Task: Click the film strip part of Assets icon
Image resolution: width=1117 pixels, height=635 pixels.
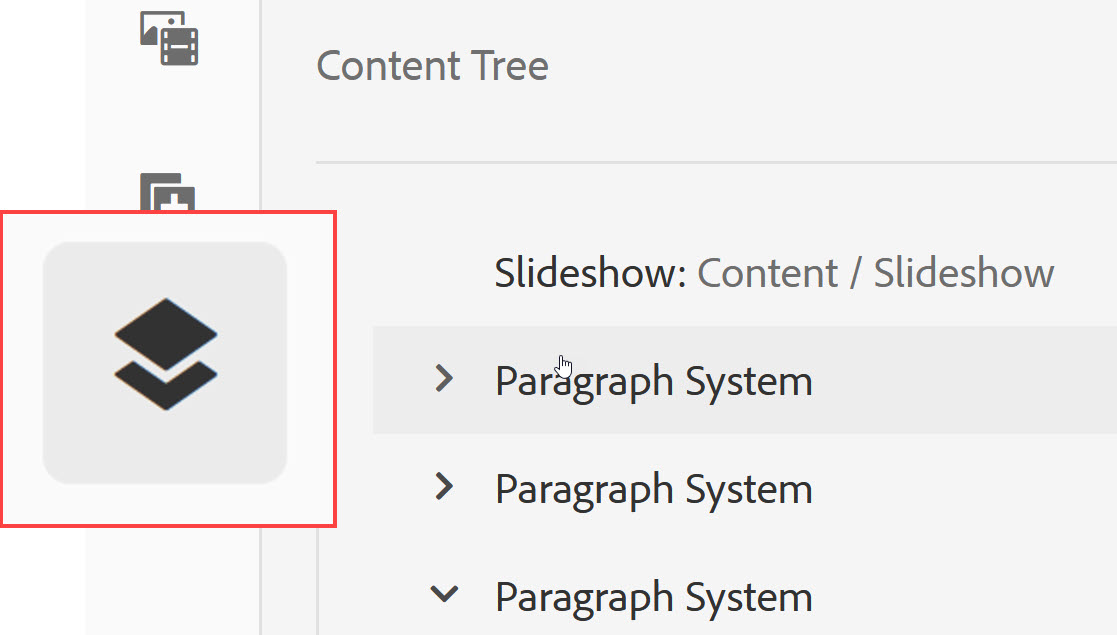Action: coord(180,47)
